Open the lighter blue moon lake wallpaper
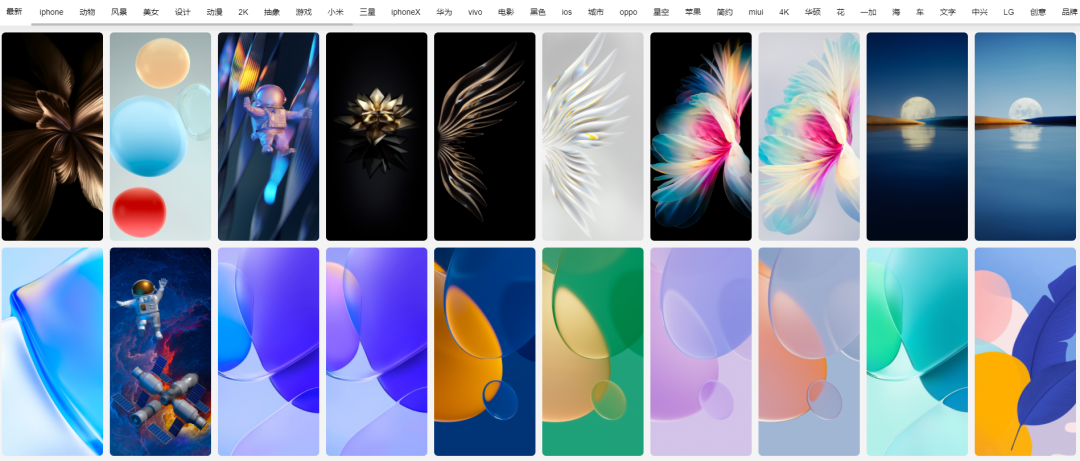The width and height of the screenshot is (1080, 461). [1026, 136]
